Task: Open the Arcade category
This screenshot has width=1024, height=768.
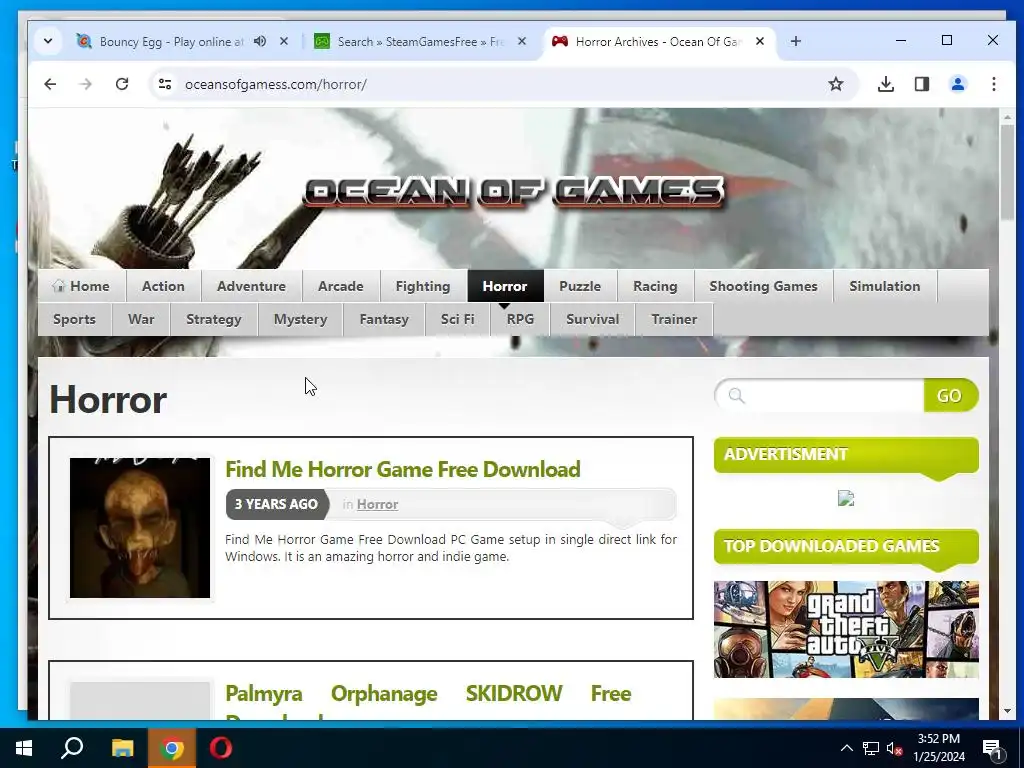Action: coord(340,286)
